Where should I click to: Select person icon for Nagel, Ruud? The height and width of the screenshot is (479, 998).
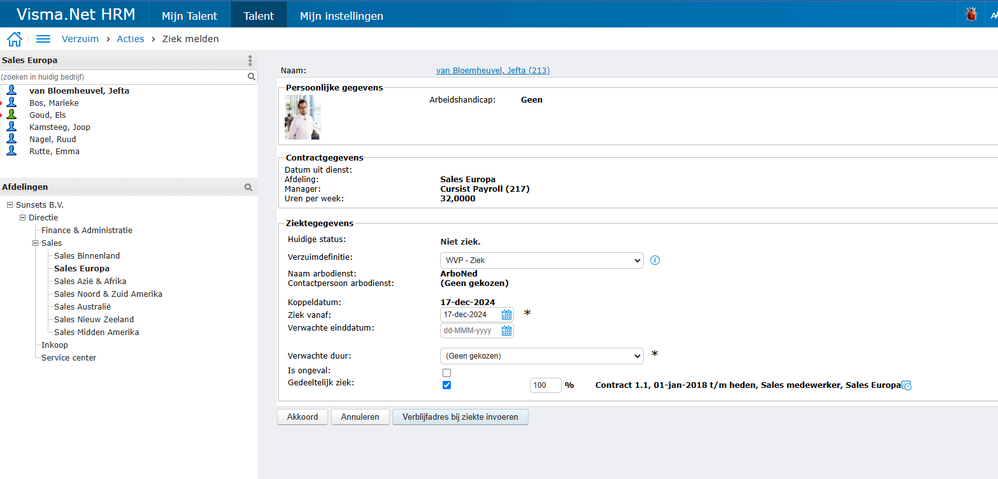[x=11, y=139]
